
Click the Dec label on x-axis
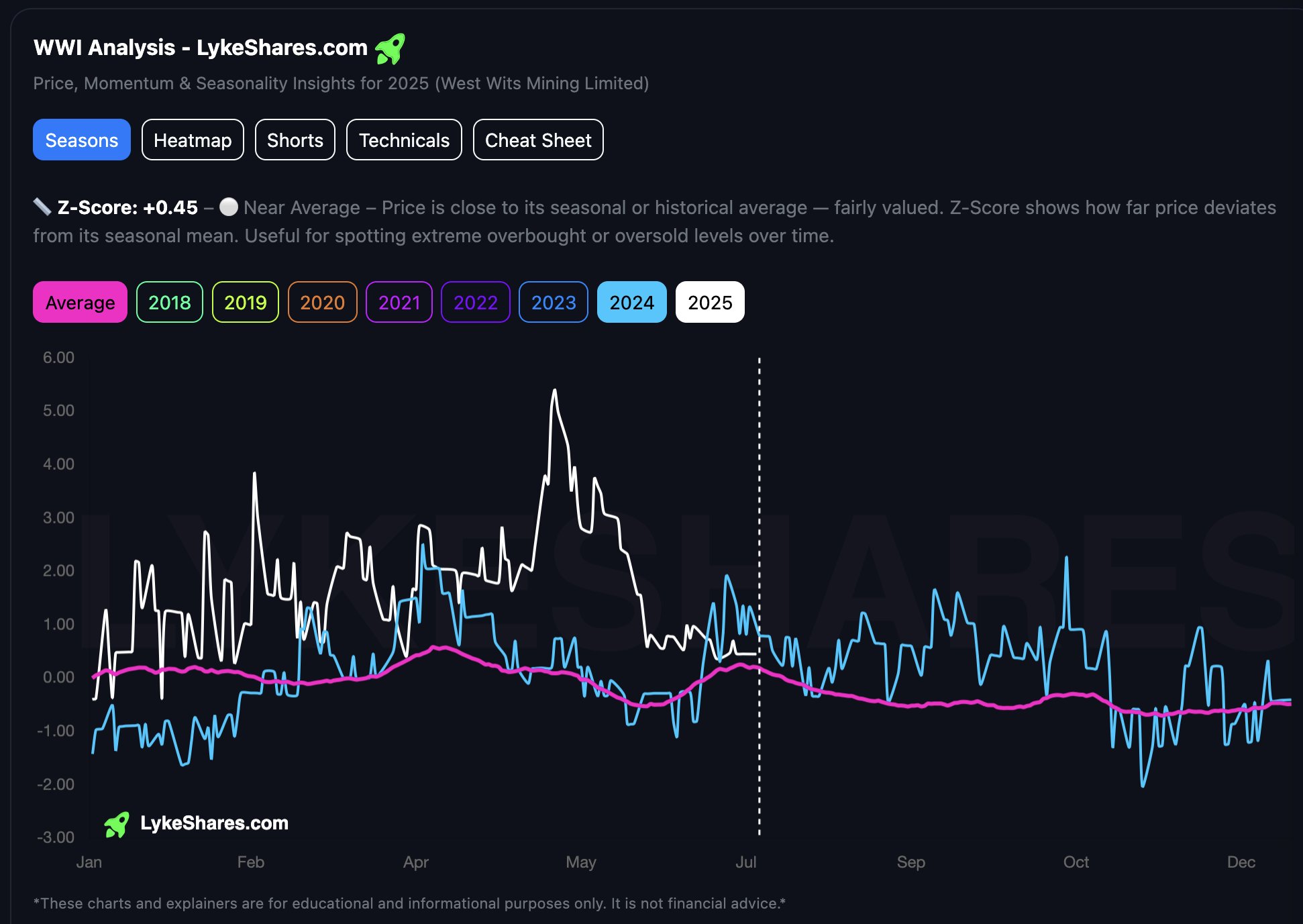[1241, 862]
